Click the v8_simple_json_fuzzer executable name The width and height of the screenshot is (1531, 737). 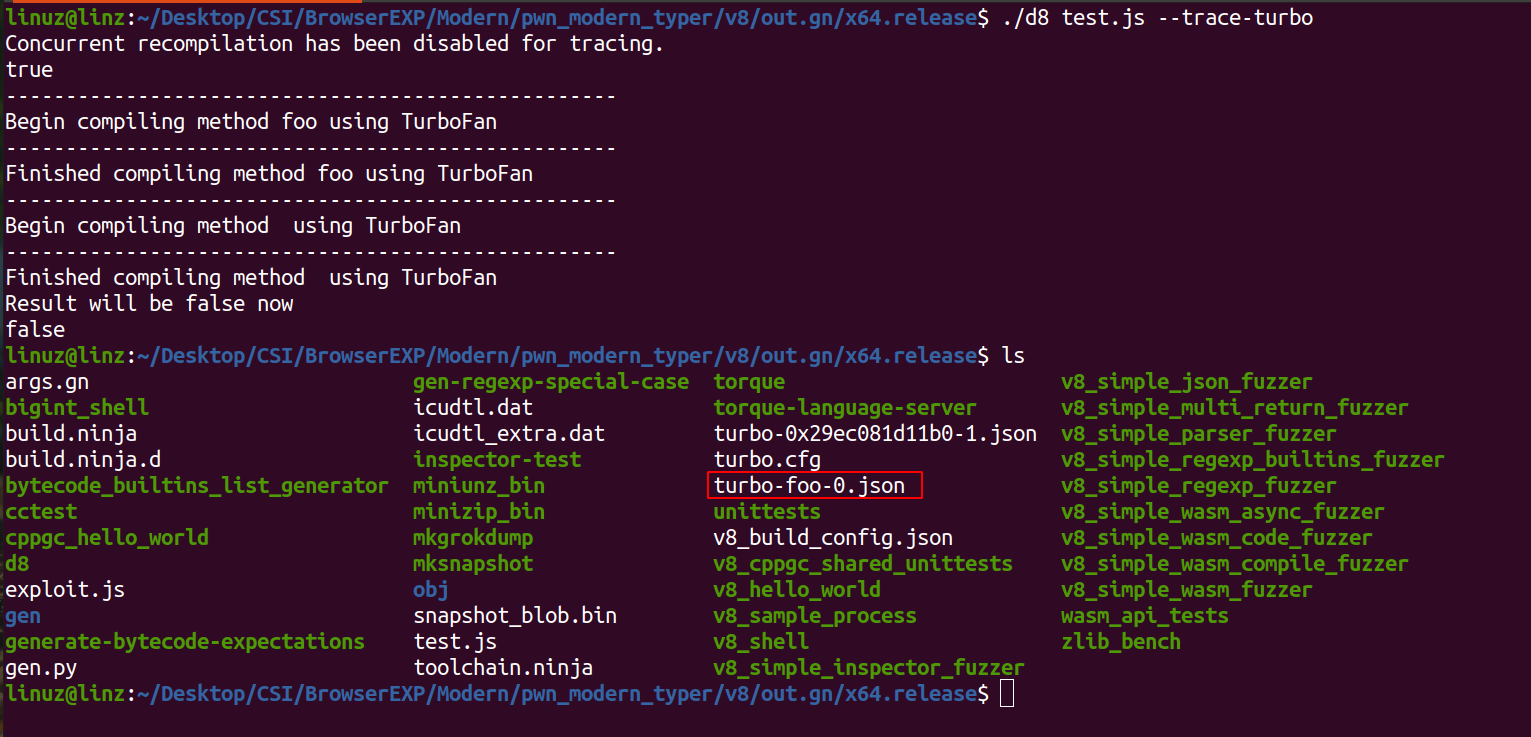pyautogui.click(x=1186, y=382)
